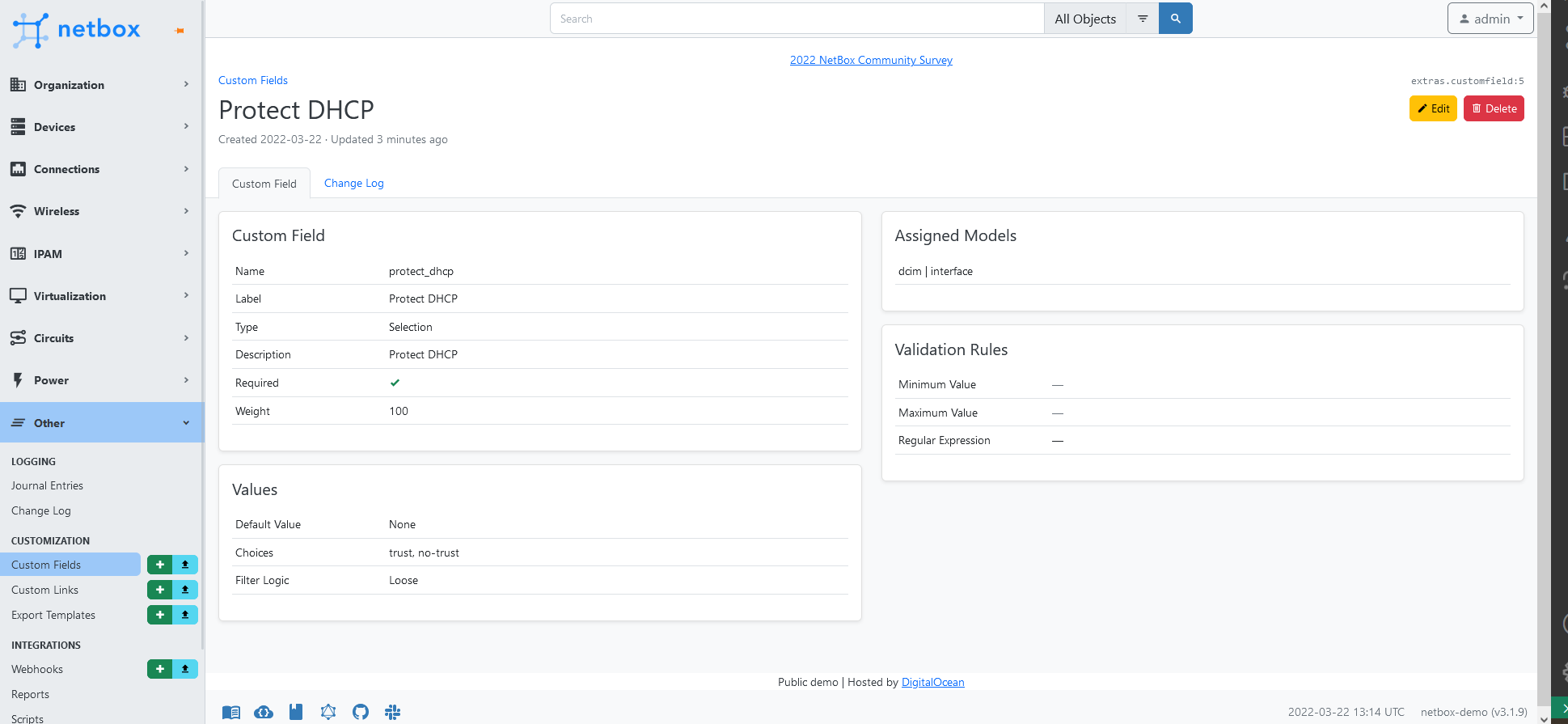Click the netbox-demo (v3.1.9) version text
This screenshot has height=724, width=1568.
[x=1474, y=712]
